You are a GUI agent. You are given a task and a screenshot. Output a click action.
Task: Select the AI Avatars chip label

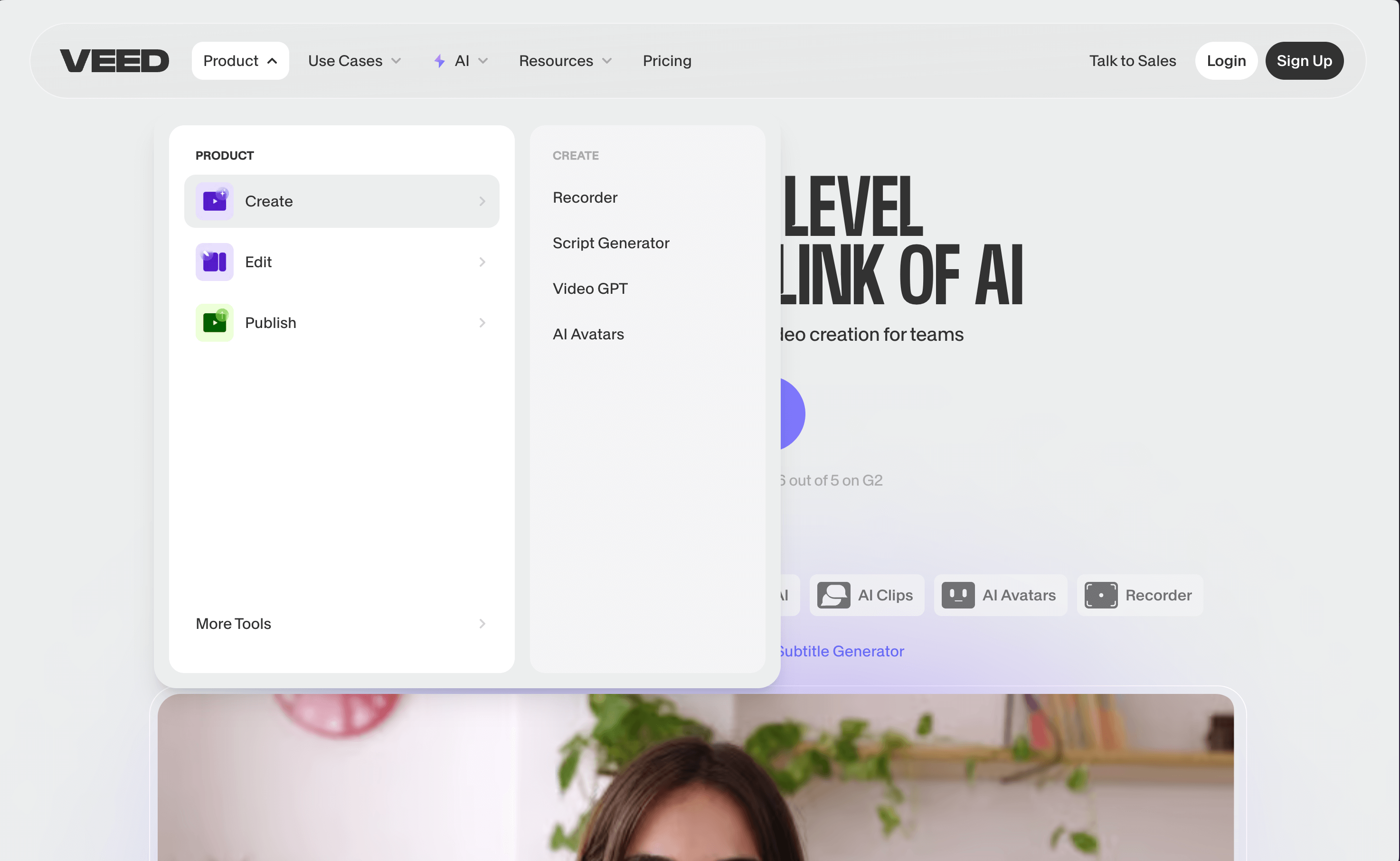[1019, 595]
